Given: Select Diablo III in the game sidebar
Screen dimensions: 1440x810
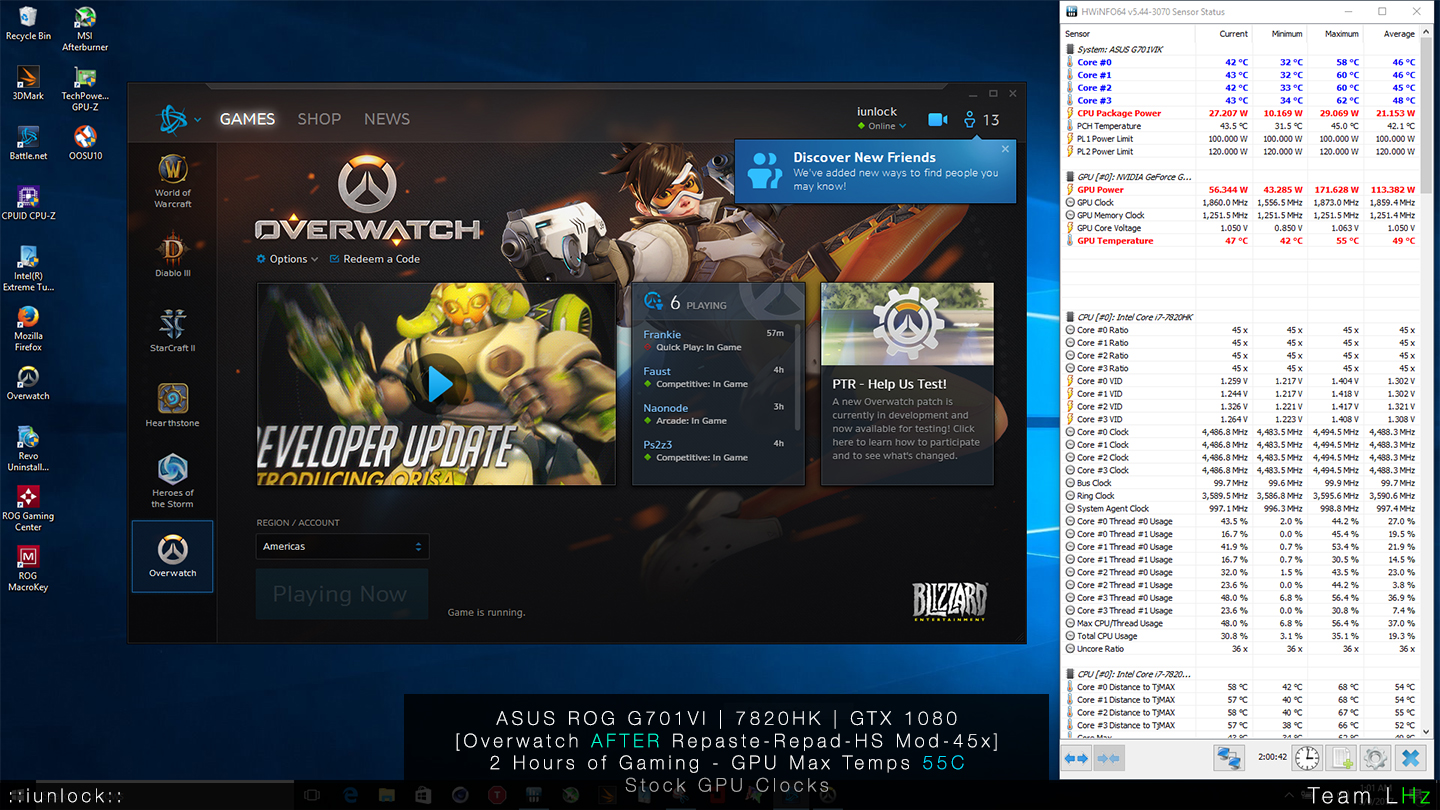Looking at the screenshot, I should click(173, 254).
